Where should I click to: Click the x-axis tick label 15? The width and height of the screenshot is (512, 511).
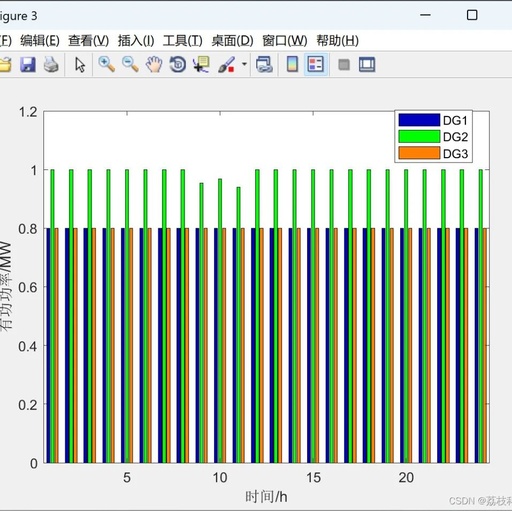313,478
